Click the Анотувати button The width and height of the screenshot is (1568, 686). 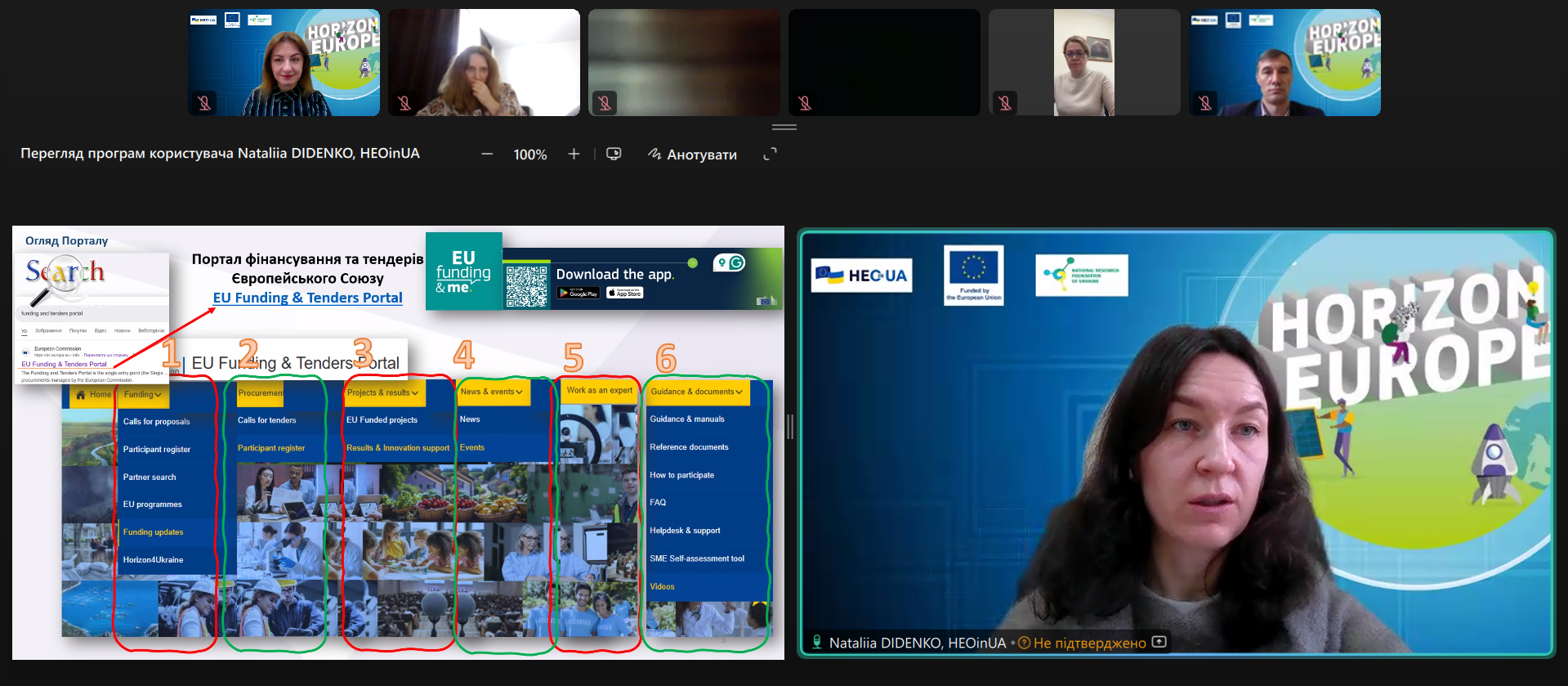(692, 155)
